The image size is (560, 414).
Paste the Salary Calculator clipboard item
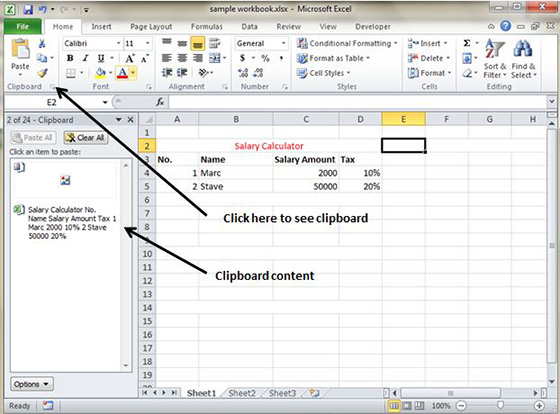[65, 223]
